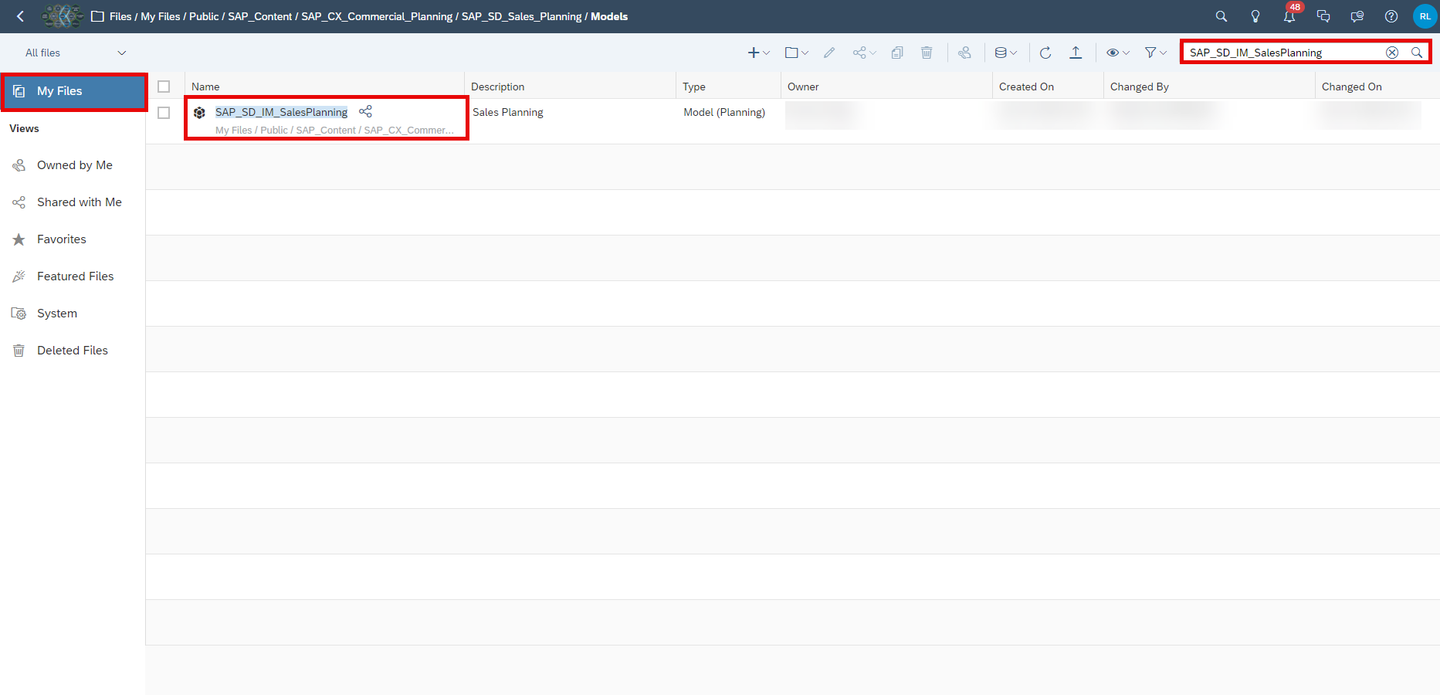Check the SAP_SD_IM_SalesPlanning row checkbox
This screenshot has height=695, width=1440.
click(x=164, y=112)
